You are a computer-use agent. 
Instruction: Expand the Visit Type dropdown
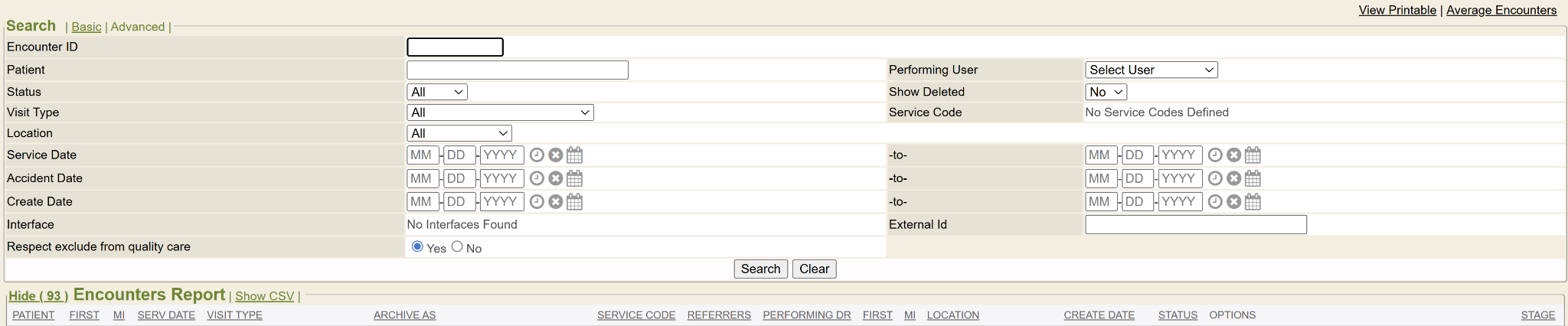coord(500,112)
